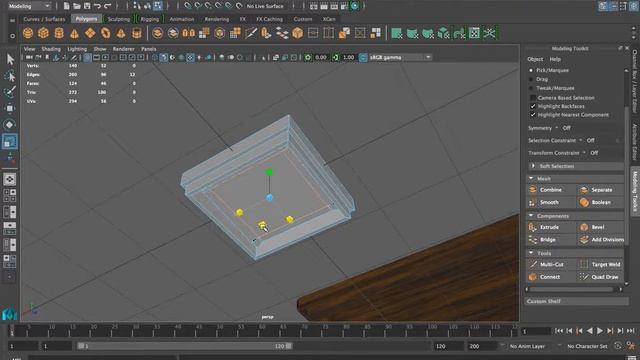Create a polygon pipe from the shelf

pos(137,33)
